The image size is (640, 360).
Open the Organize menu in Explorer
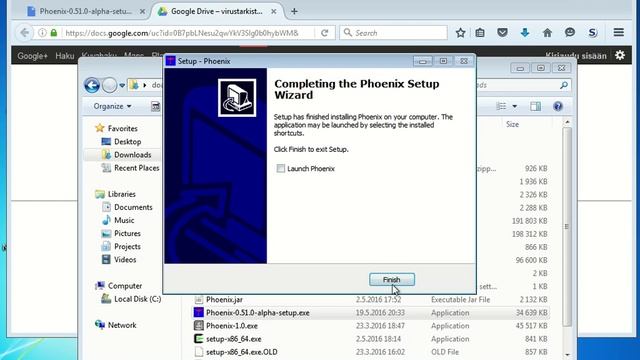click(112, 106)
